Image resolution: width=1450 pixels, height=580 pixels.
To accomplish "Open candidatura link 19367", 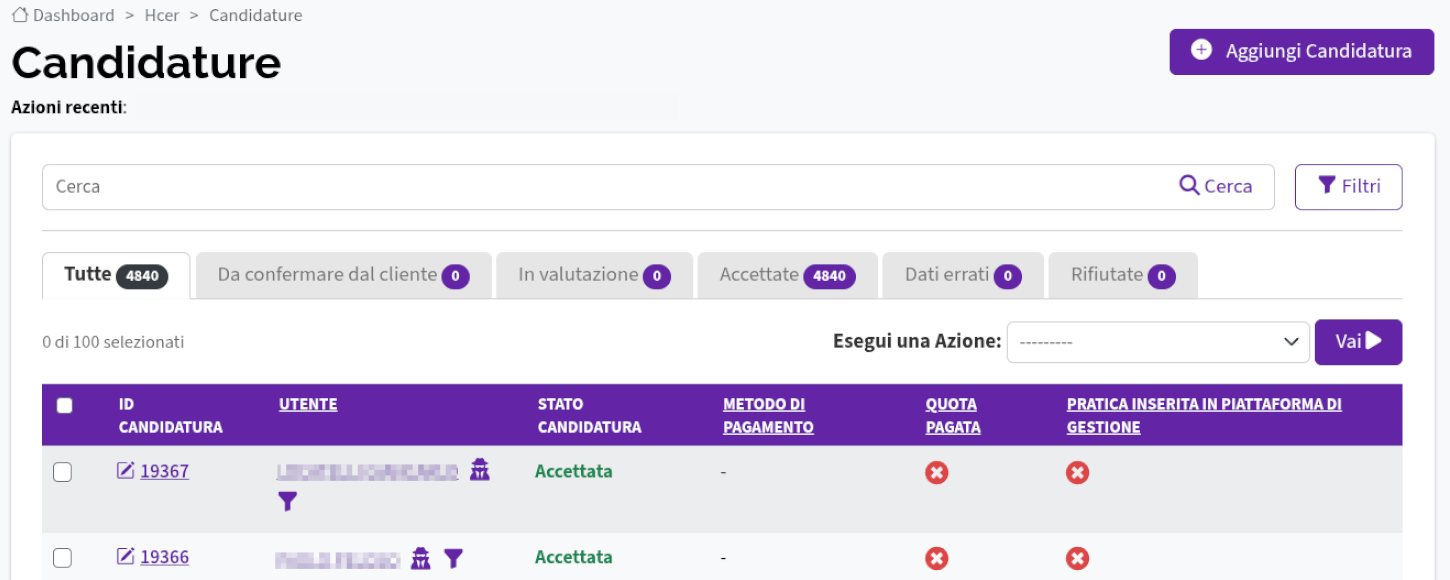I will tap(164, 471).
